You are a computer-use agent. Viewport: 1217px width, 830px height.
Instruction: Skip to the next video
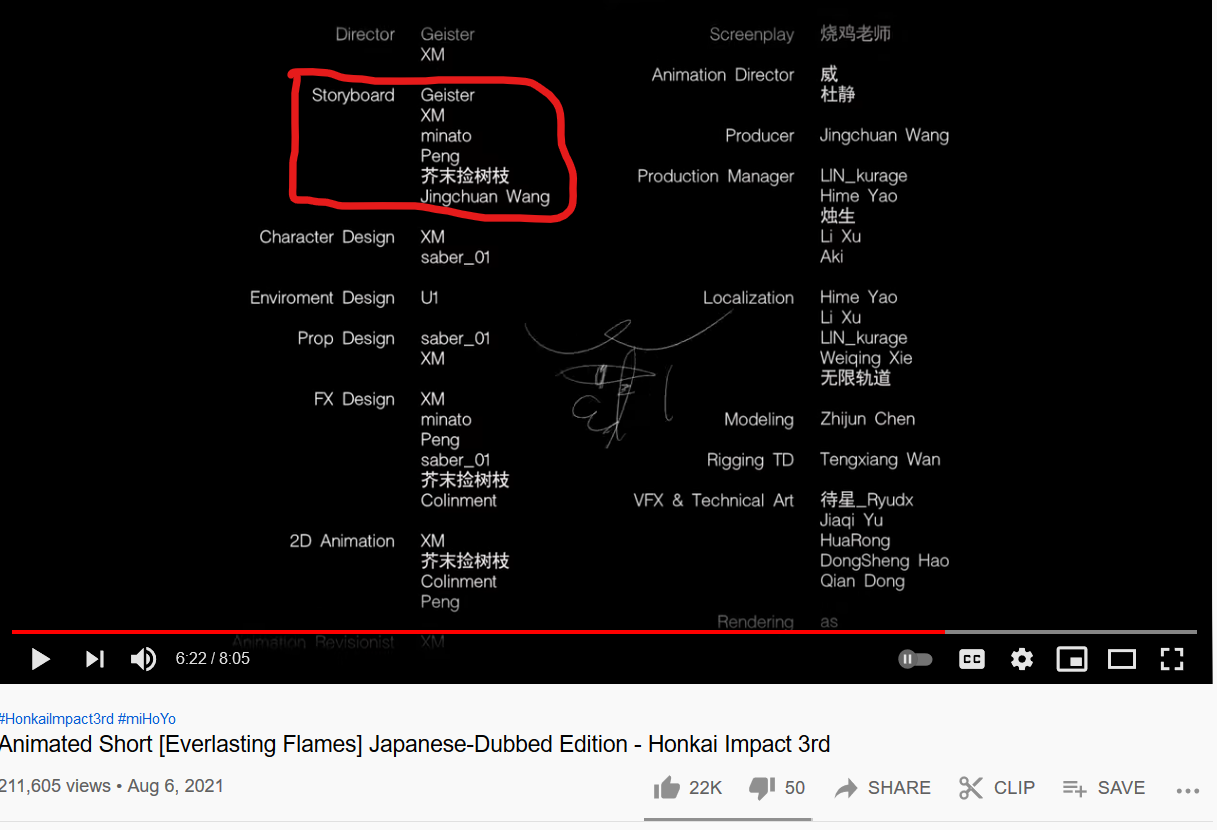(x=95, y=659)
